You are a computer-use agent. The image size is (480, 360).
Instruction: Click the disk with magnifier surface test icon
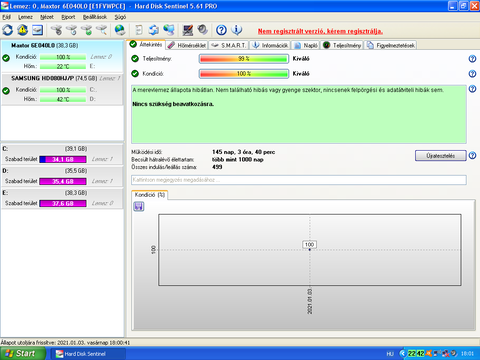tap(102, 30)
